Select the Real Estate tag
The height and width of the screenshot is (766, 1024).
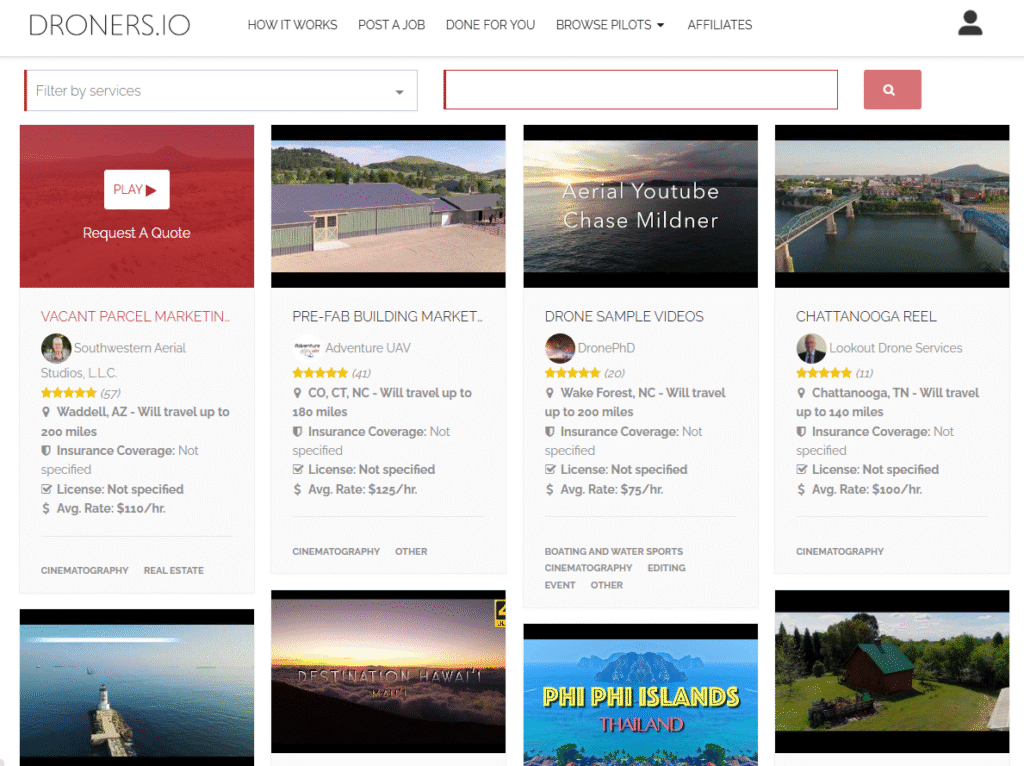pyautogui.click(x=173, y=570)
